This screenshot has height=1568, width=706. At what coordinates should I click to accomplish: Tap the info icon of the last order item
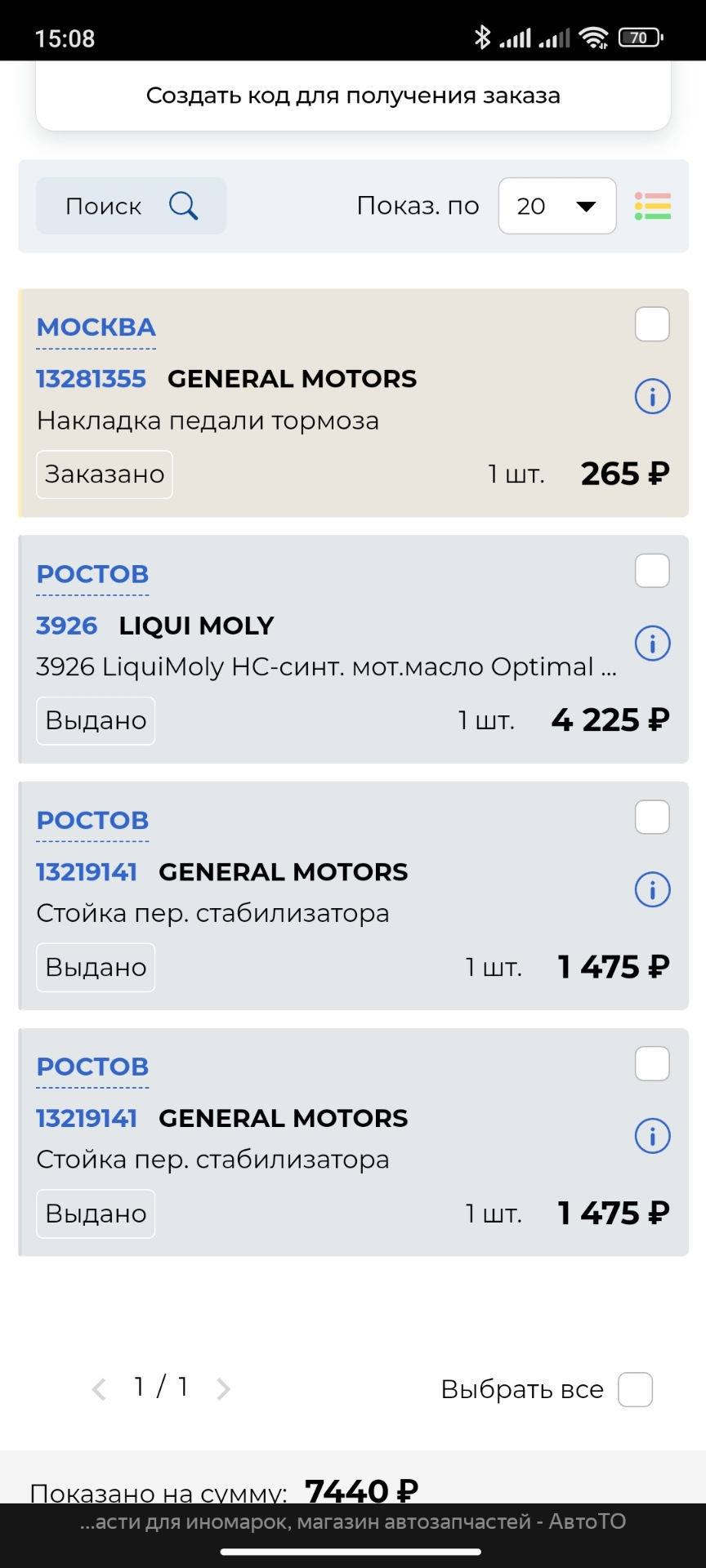[x=652, y=1136]
